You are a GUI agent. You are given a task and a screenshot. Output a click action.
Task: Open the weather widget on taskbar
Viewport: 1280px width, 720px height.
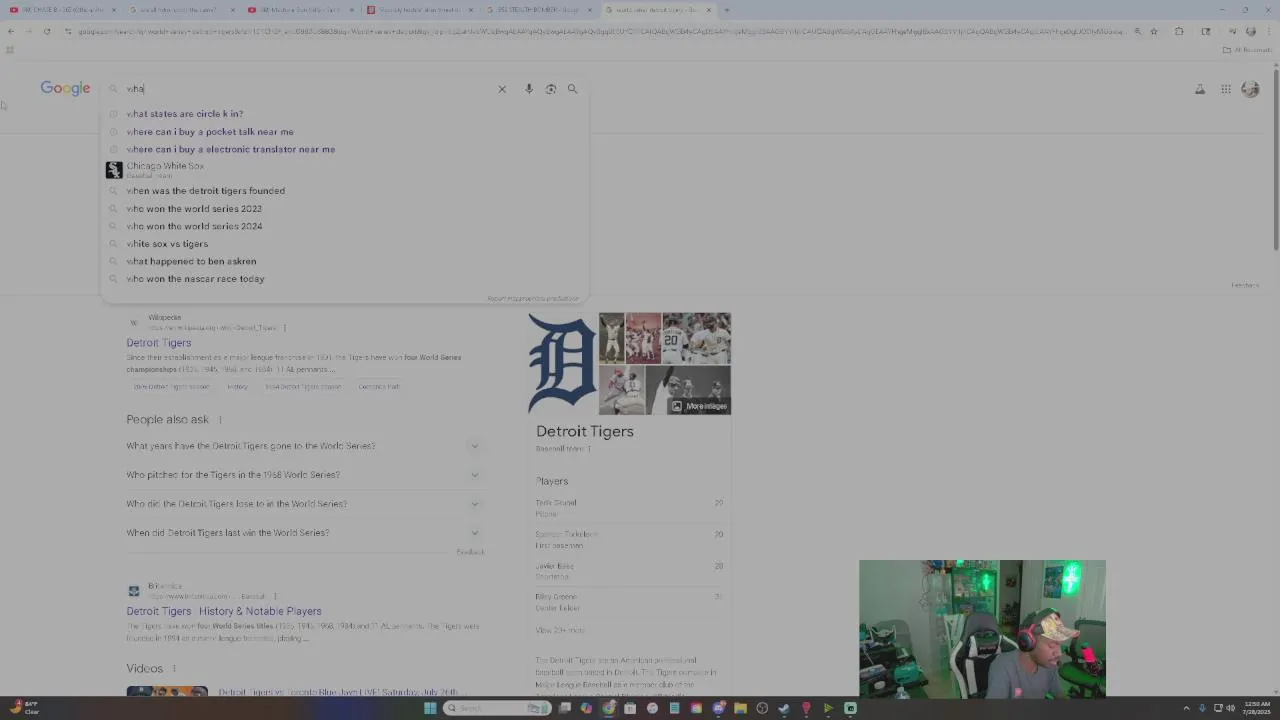pos(23,708)
